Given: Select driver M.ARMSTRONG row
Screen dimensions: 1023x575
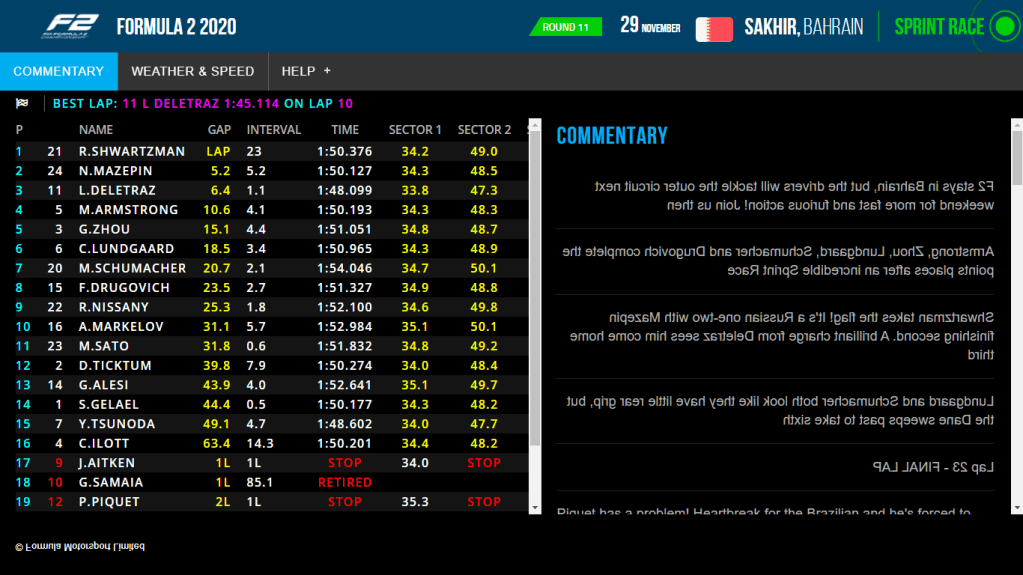Looking at the screenshot, I should tap(271, 210).
